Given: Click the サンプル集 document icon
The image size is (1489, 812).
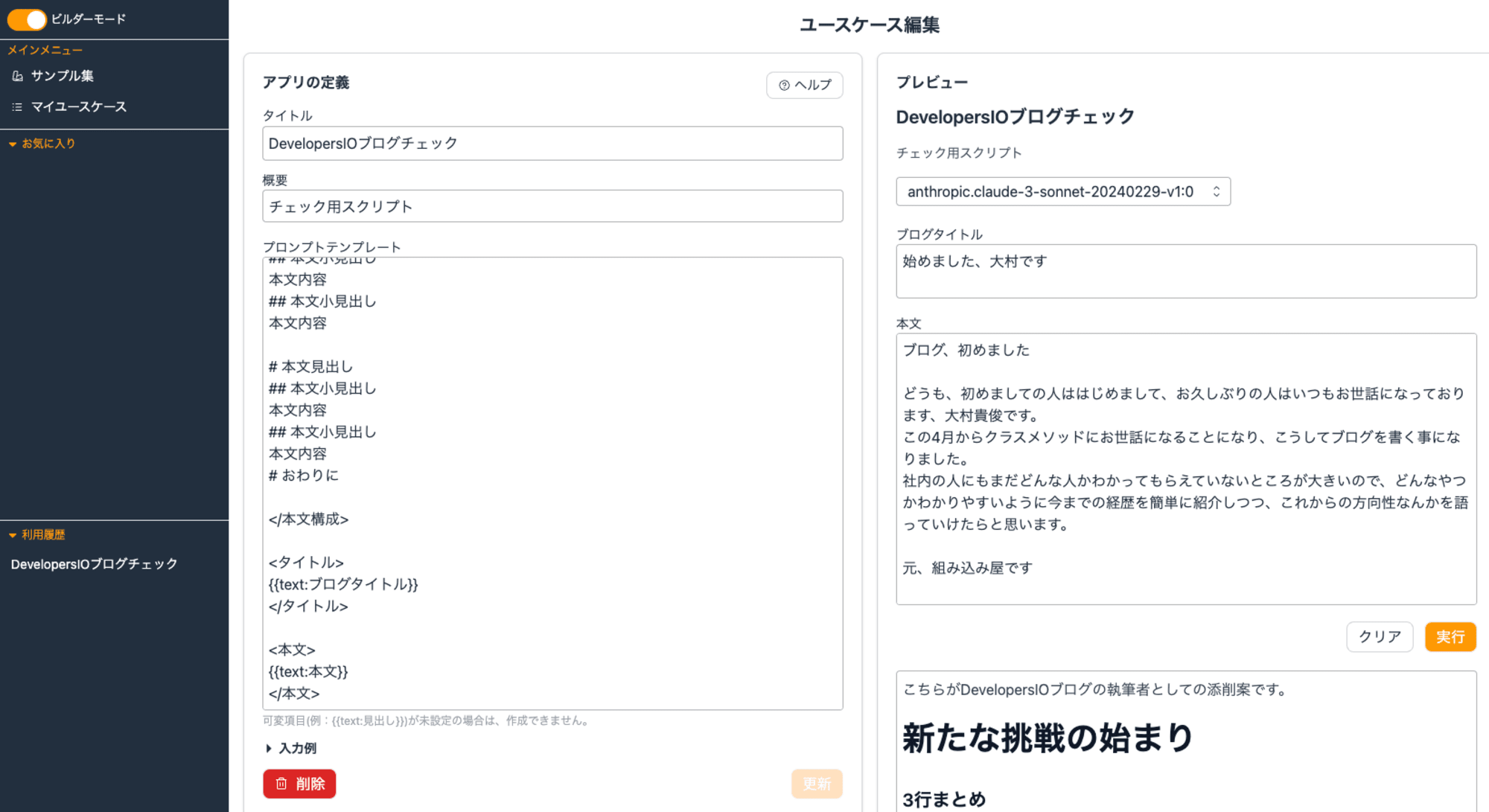Looking at the screenshot, I should click(18, 76).
